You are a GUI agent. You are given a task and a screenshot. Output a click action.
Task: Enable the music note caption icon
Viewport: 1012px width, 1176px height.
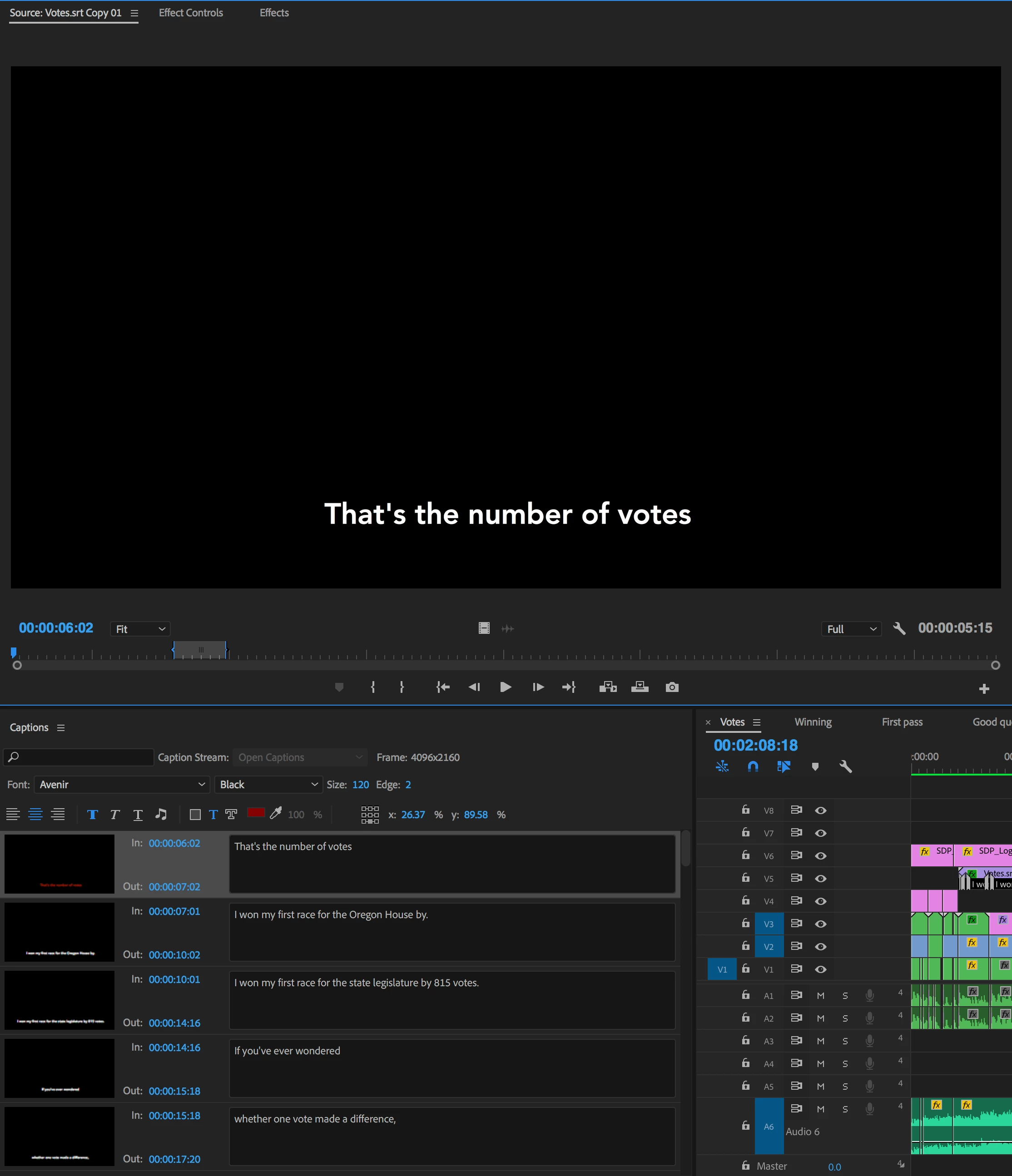pyautogui.click(x=161, y=815)
